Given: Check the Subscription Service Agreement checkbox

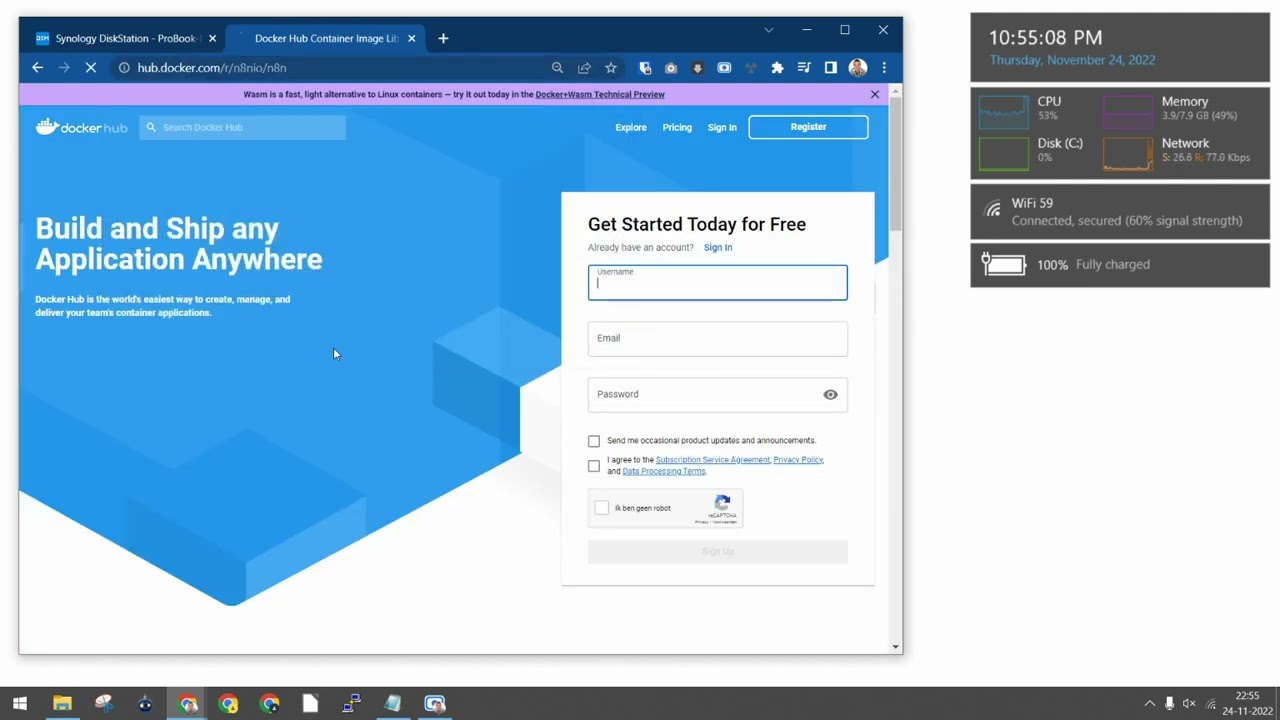Looking at the screenshot, I should click(594, 466).
